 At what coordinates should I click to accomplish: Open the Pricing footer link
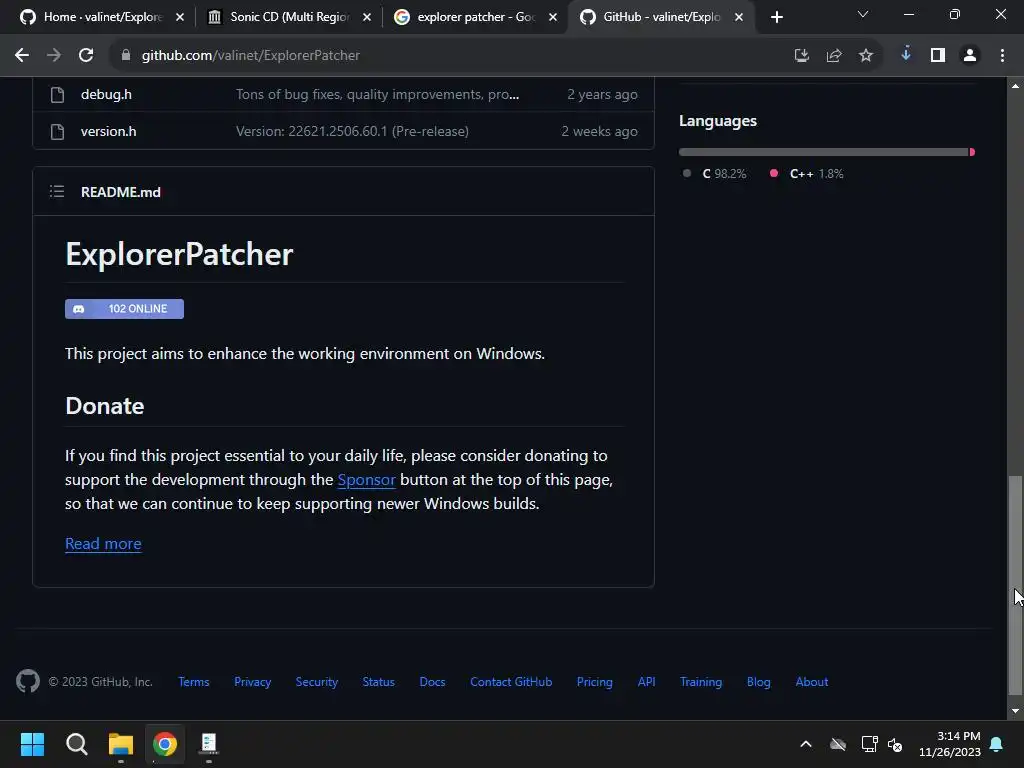(595, 682)
